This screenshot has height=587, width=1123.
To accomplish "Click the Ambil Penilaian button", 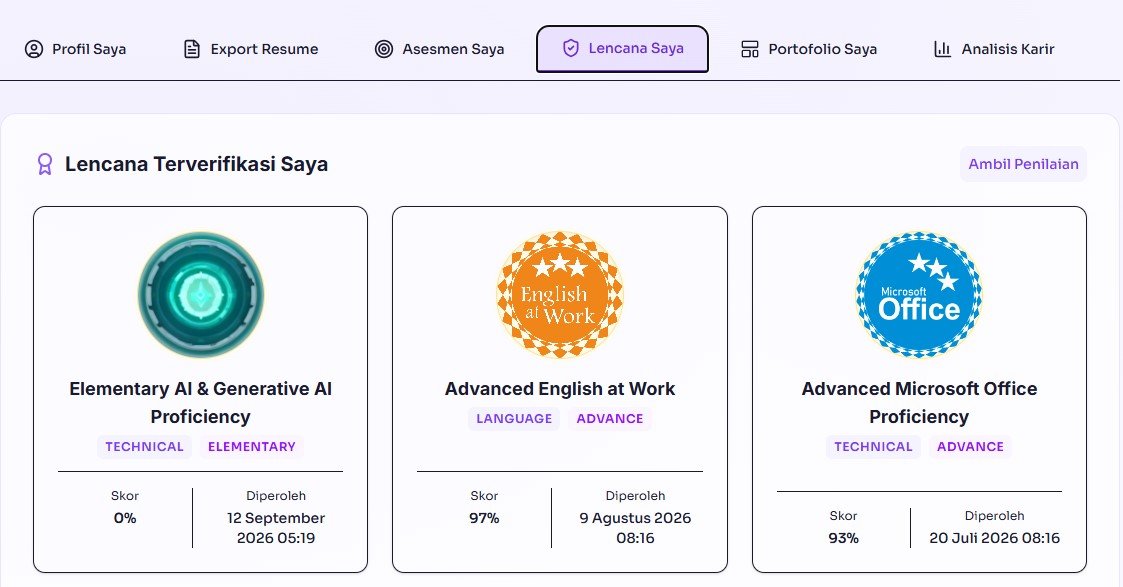I will 1023,164.
